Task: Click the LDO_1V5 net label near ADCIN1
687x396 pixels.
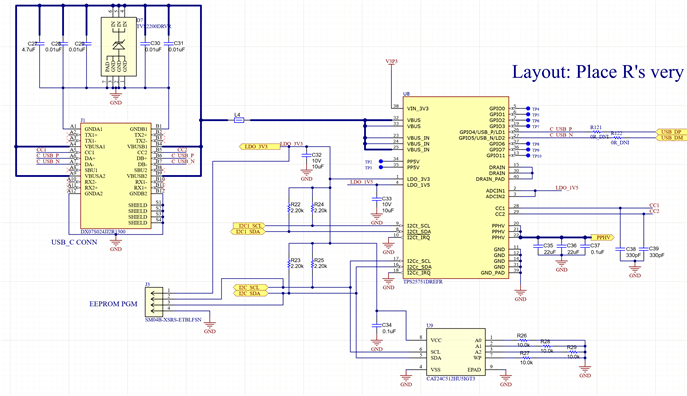Action: 567,187
